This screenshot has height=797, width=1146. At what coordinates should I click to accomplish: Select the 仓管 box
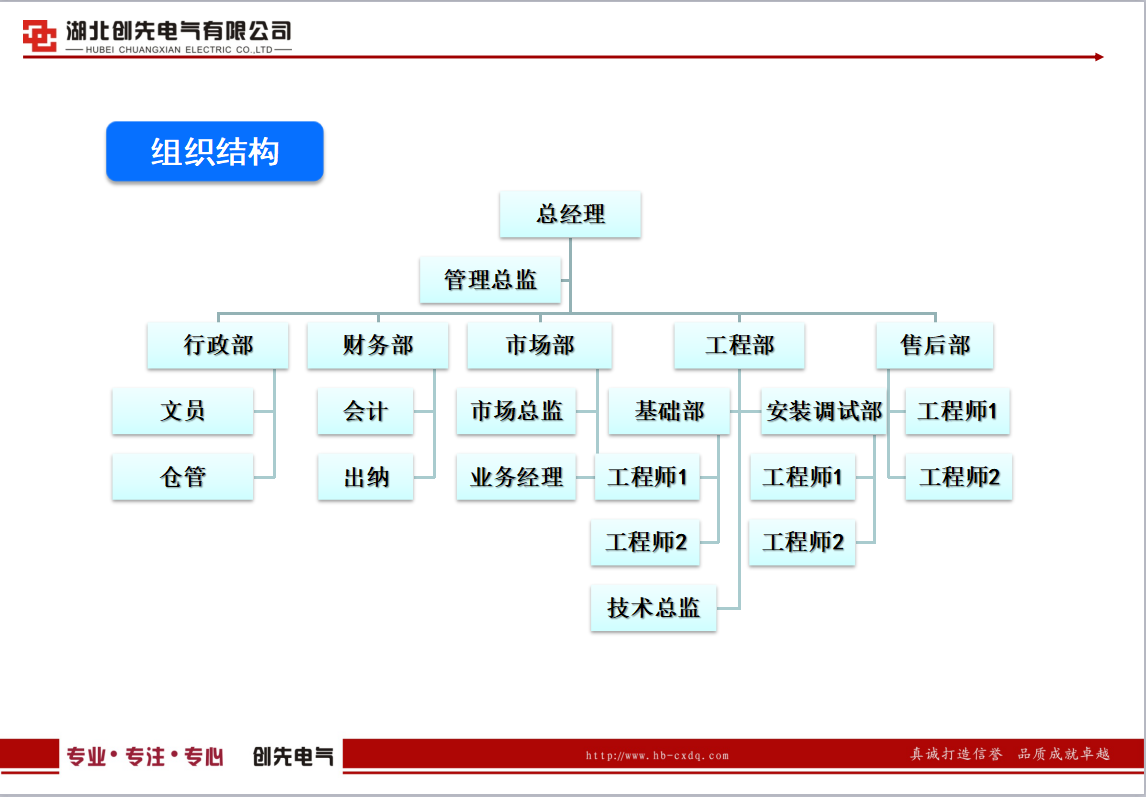[182, 477]
